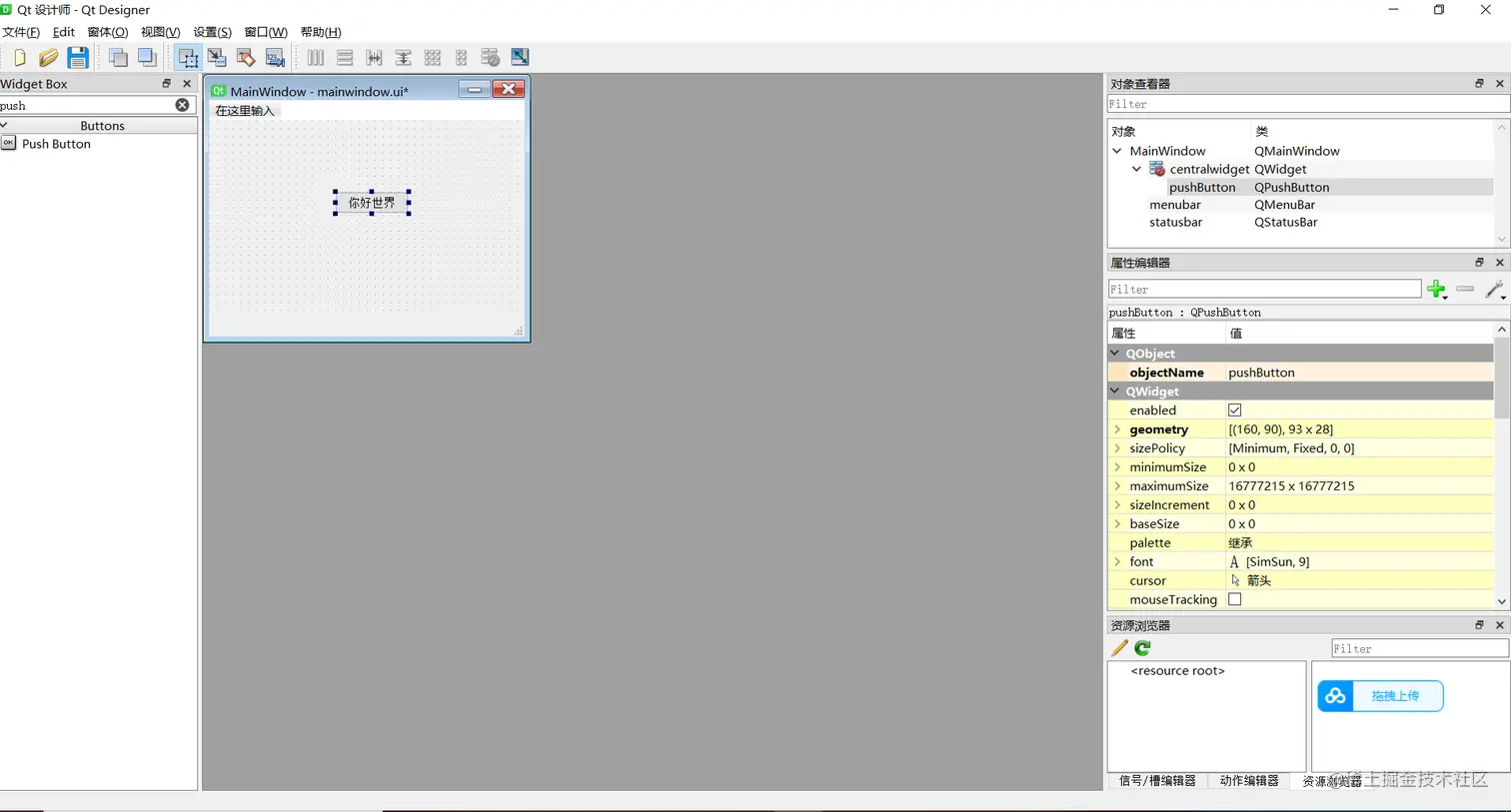Remove dynamic property with minus icon
The image size is (1511, 812).
(x=1465, y=290)
